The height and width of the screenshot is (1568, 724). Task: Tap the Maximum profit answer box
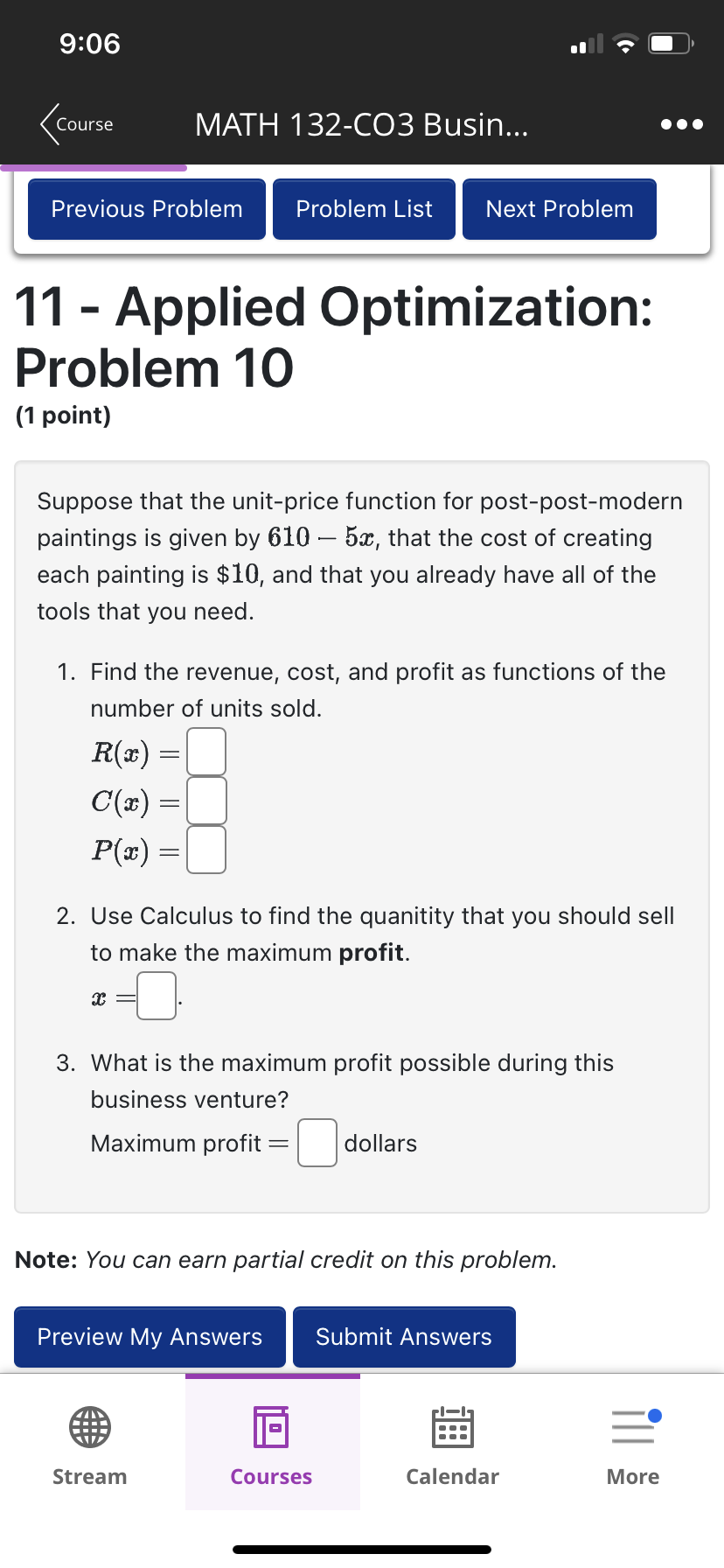pos(317,1143)
